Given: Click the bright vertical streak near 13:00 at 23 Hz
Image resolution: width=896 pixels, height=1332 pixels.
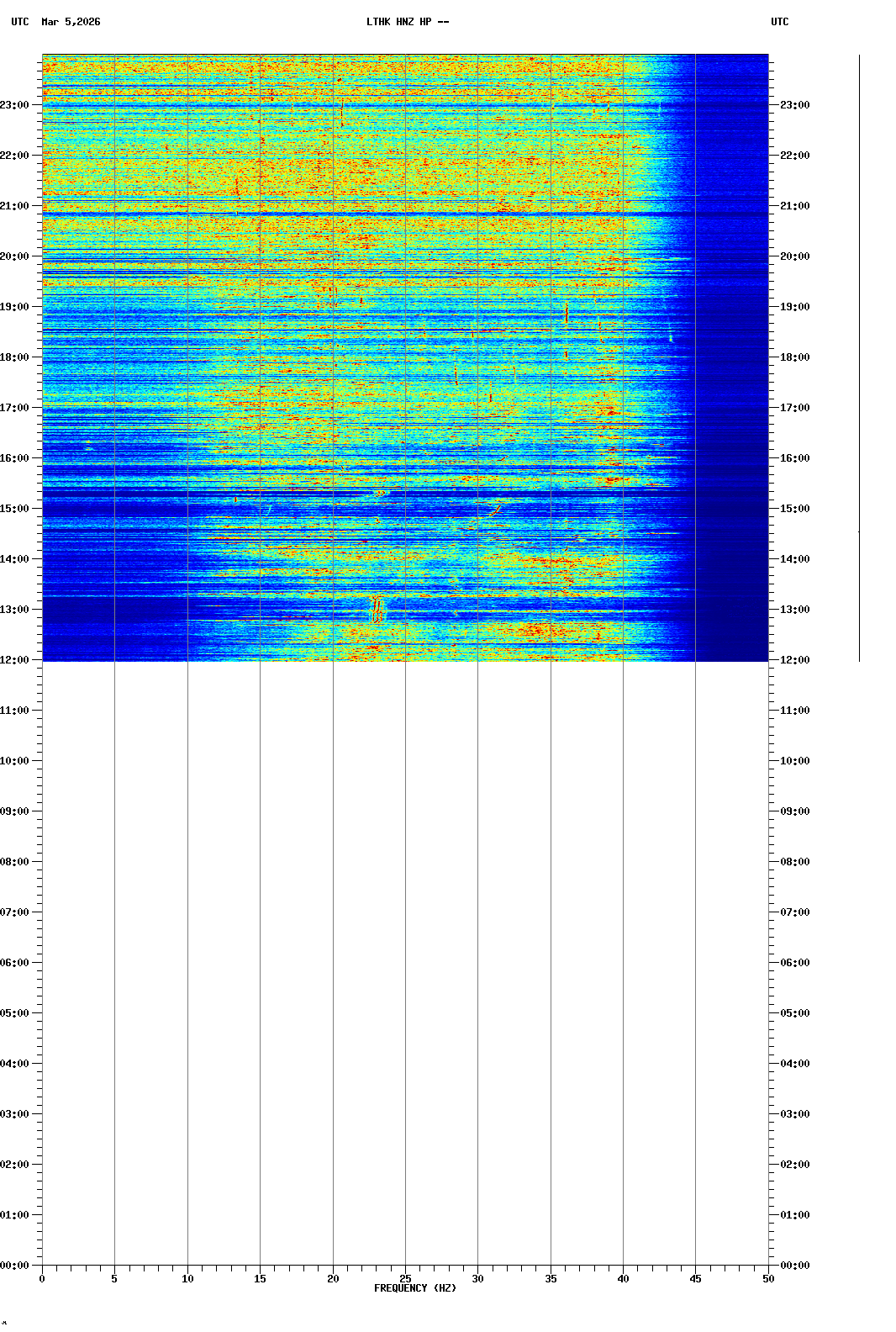Looking at the screenshot, I should [377, 609].
